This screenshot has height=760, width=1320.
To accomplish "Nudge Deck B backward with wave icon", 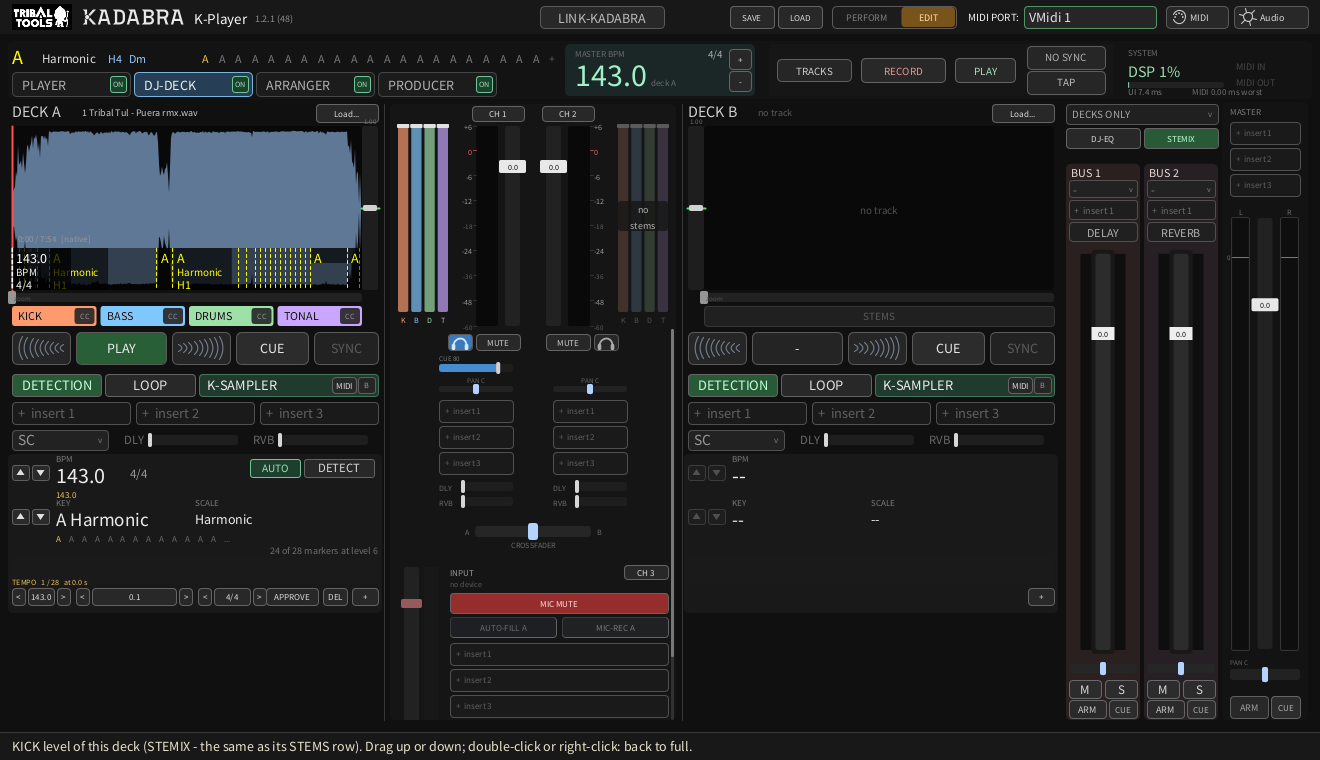I will pyautogui.click(x=717, y=349).
